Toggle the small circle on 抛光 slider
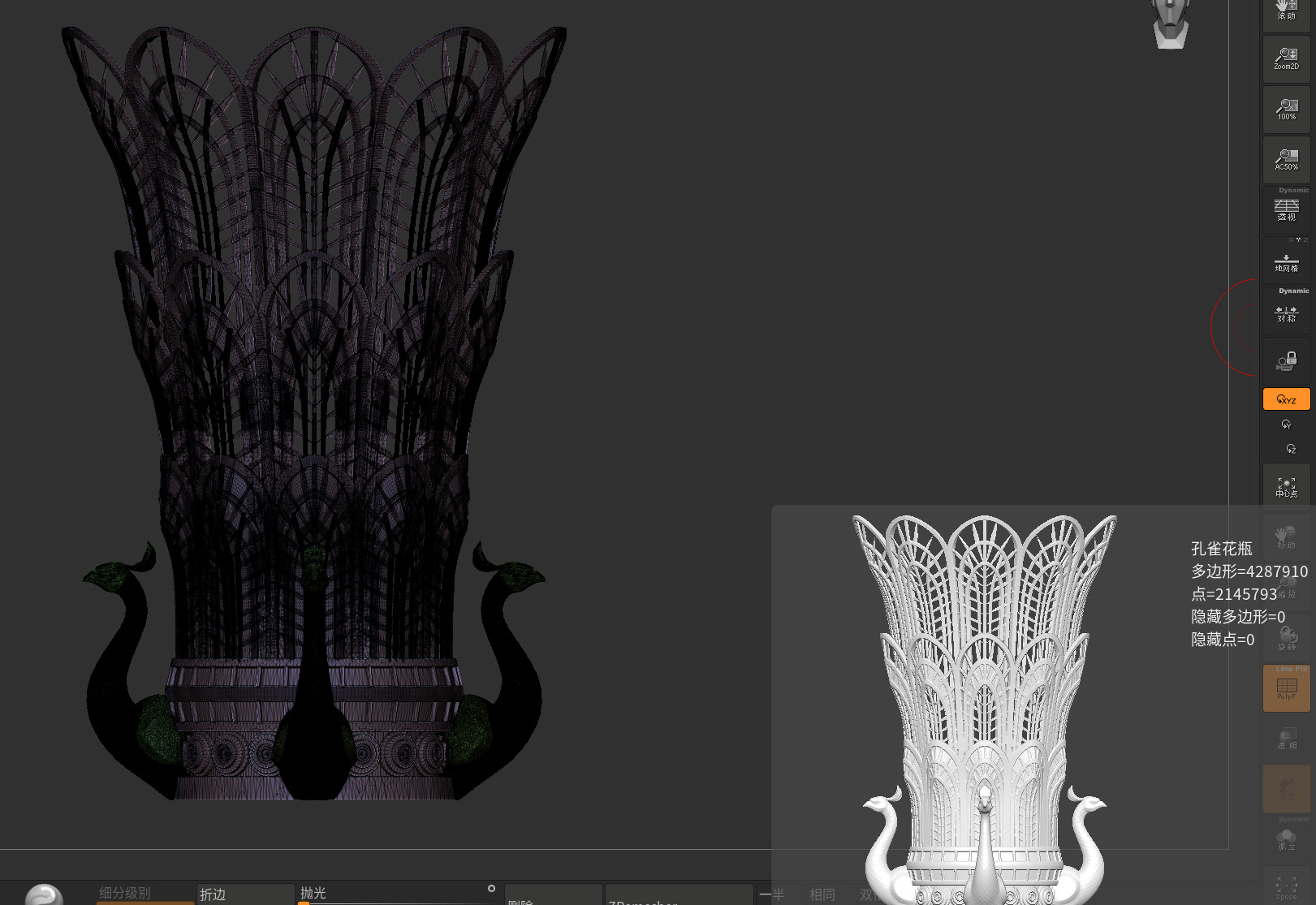This screenshot has width=1316, height=905. 491,889
